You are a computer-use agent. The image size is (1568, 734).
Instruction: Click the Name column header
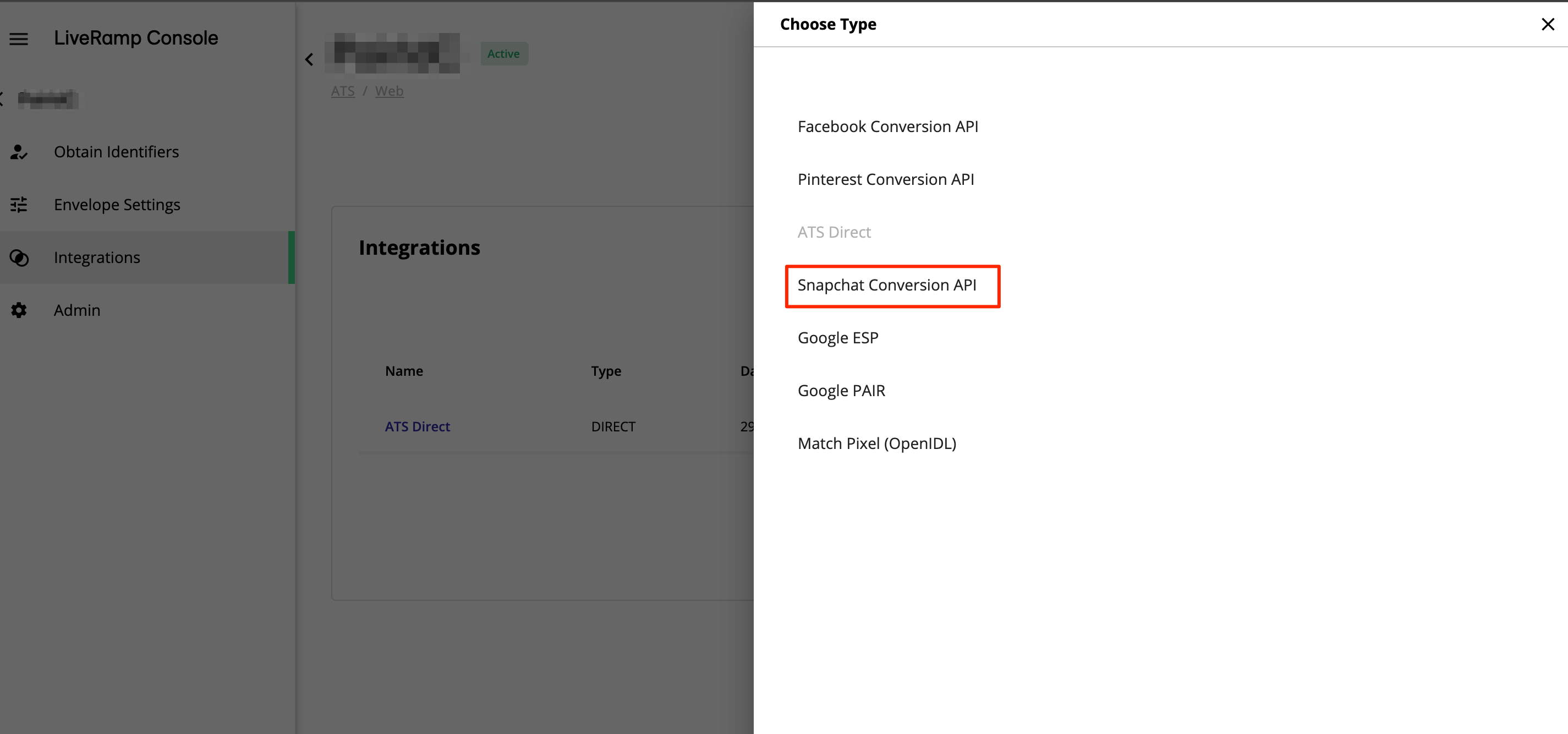tap(404, 371)
